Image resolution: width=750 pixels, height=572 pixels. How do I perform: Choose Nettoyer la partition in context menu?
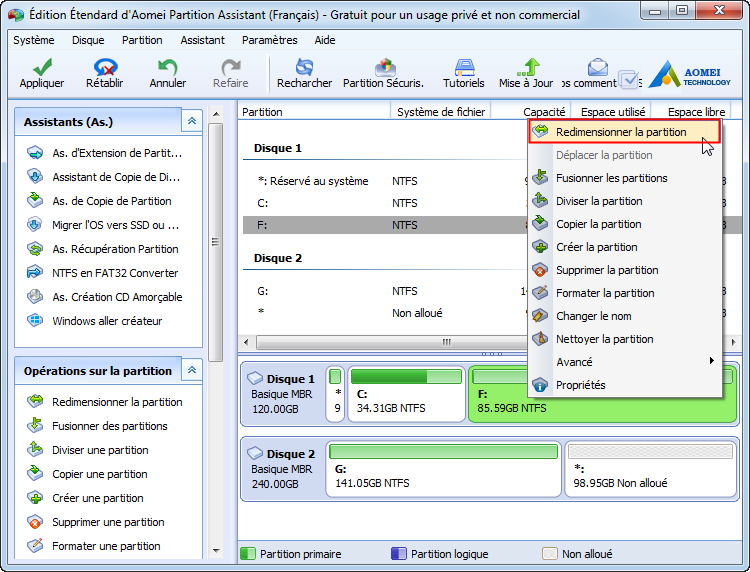coord(624,339)
